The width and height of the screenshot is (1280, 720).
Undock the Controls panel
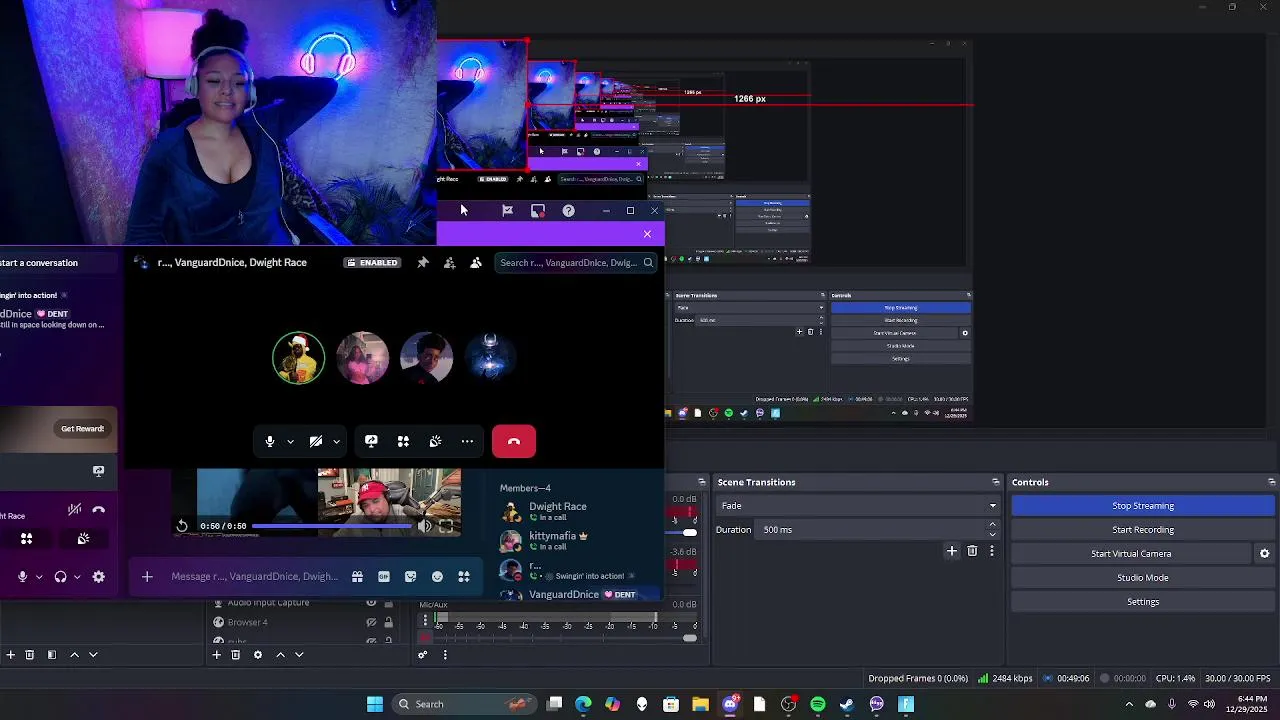[1271, 482]
